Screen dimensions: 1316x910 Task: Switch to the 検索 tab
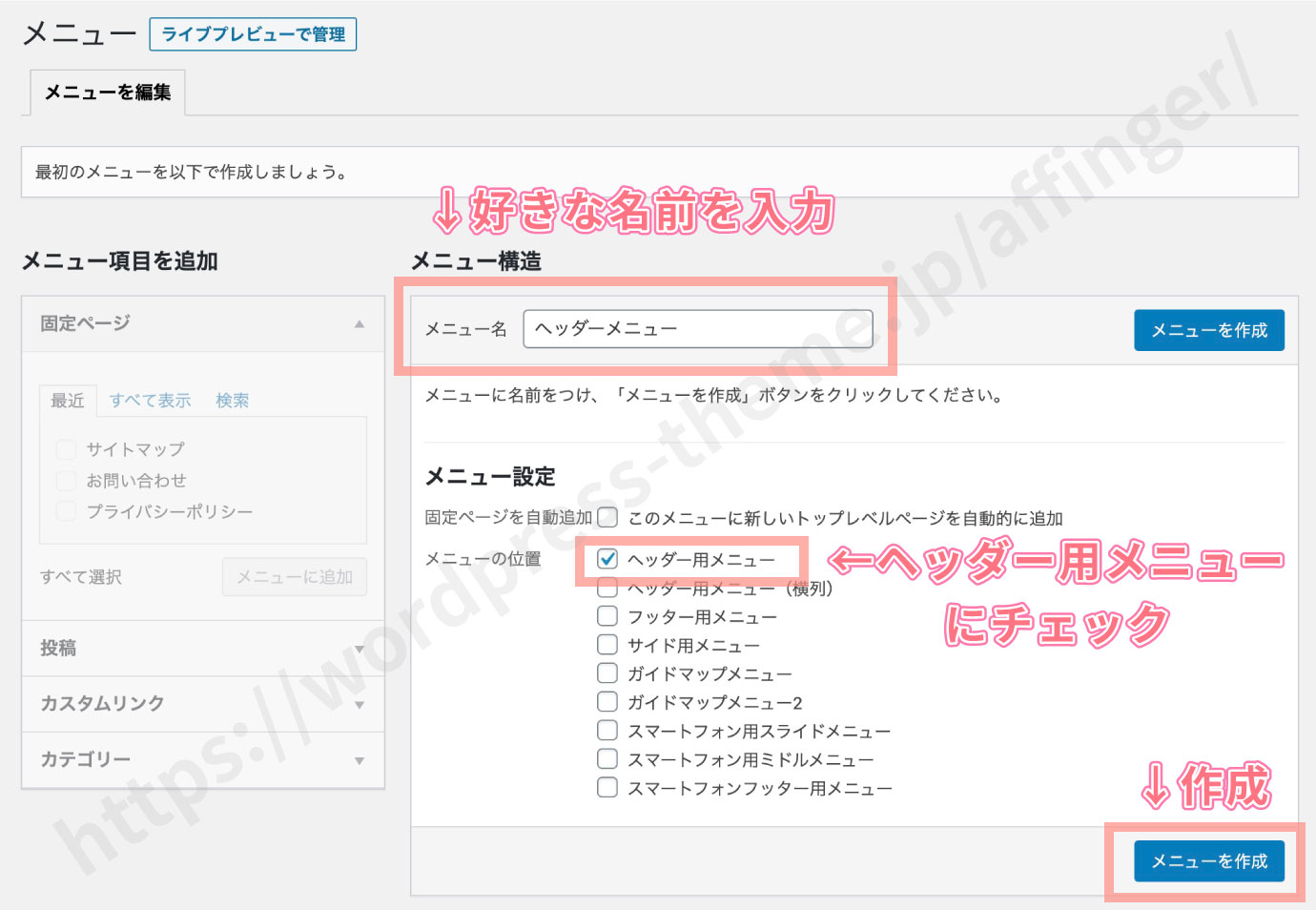[x=232, y=401]
